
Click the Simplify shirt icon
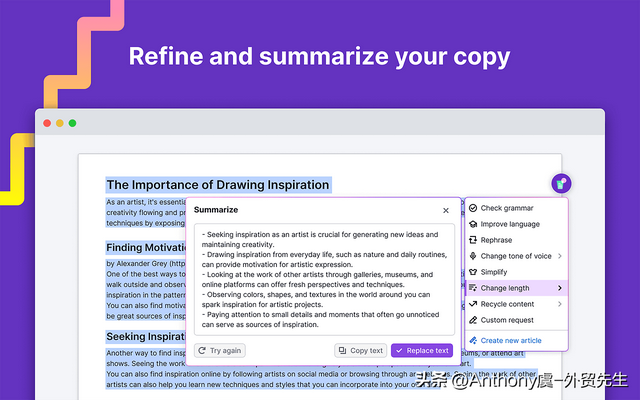pos(473,272)
